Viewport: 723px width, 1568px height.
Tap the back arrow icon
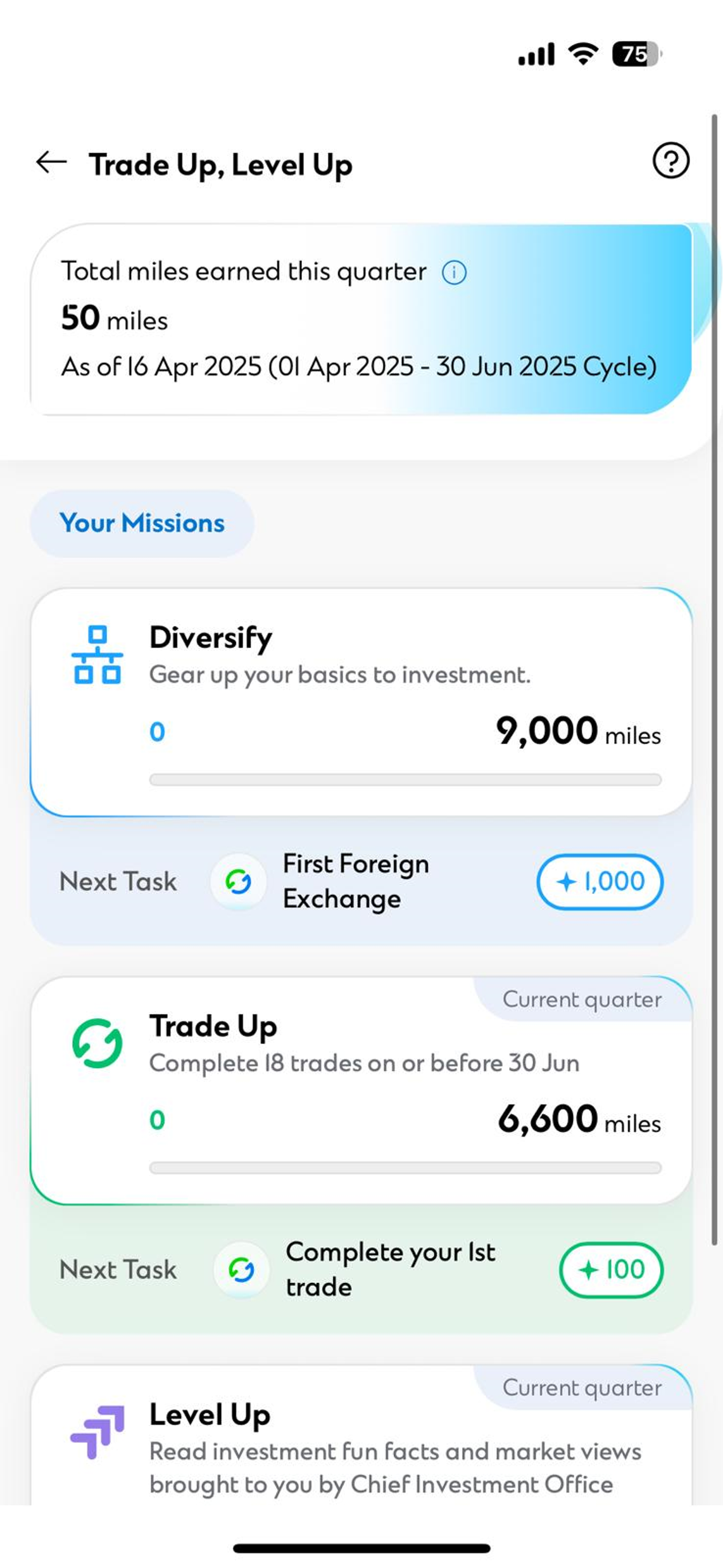click(x=51, y=163)
